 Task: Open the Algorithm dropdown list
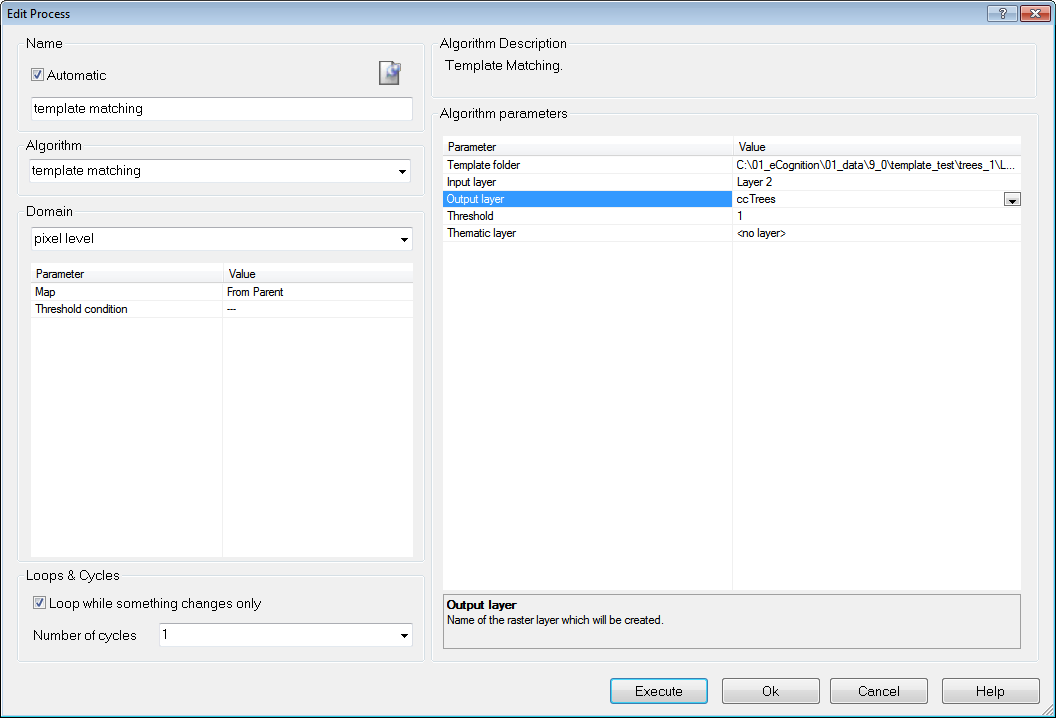pos(403,172)
